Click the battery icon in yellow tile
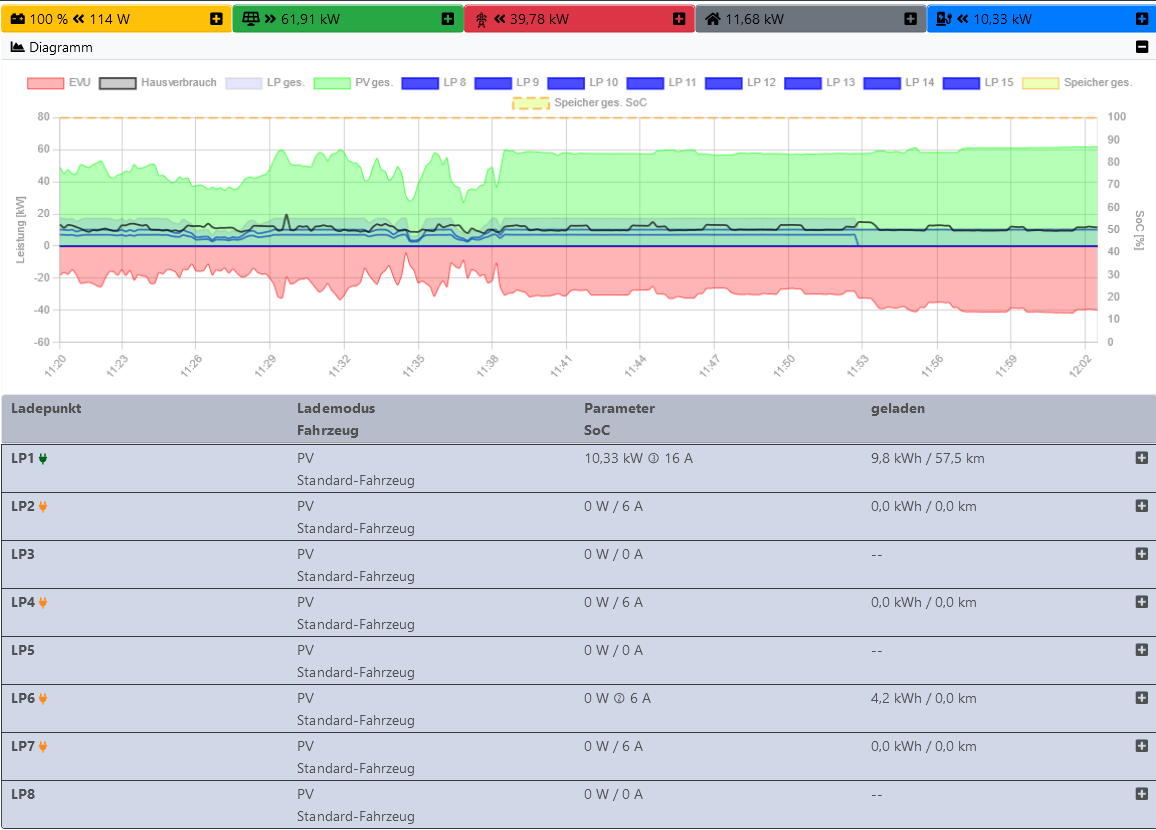Screen dimensions: 1156x830 pyautogui.click(x=18, y=19)
